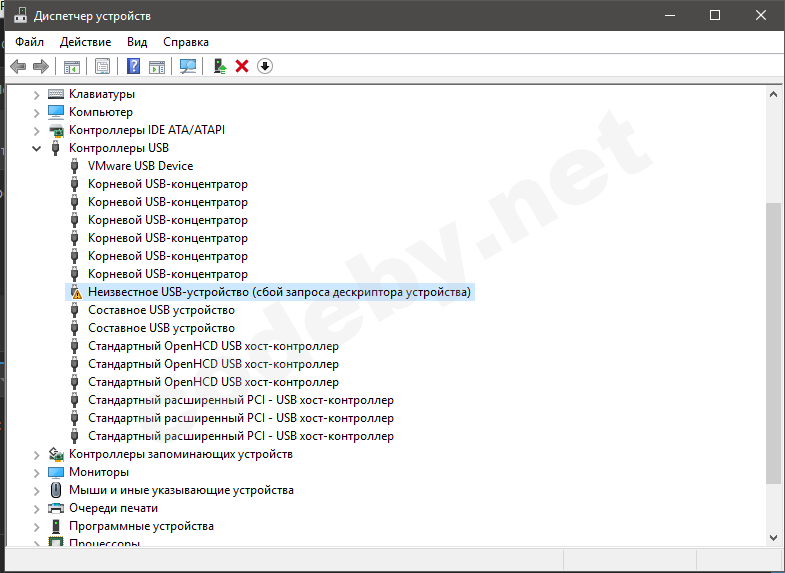Viewport: 785px width, 573px height.
Task: Select the keyboard icon beside Клавиатуры
Action: point(56,94)
